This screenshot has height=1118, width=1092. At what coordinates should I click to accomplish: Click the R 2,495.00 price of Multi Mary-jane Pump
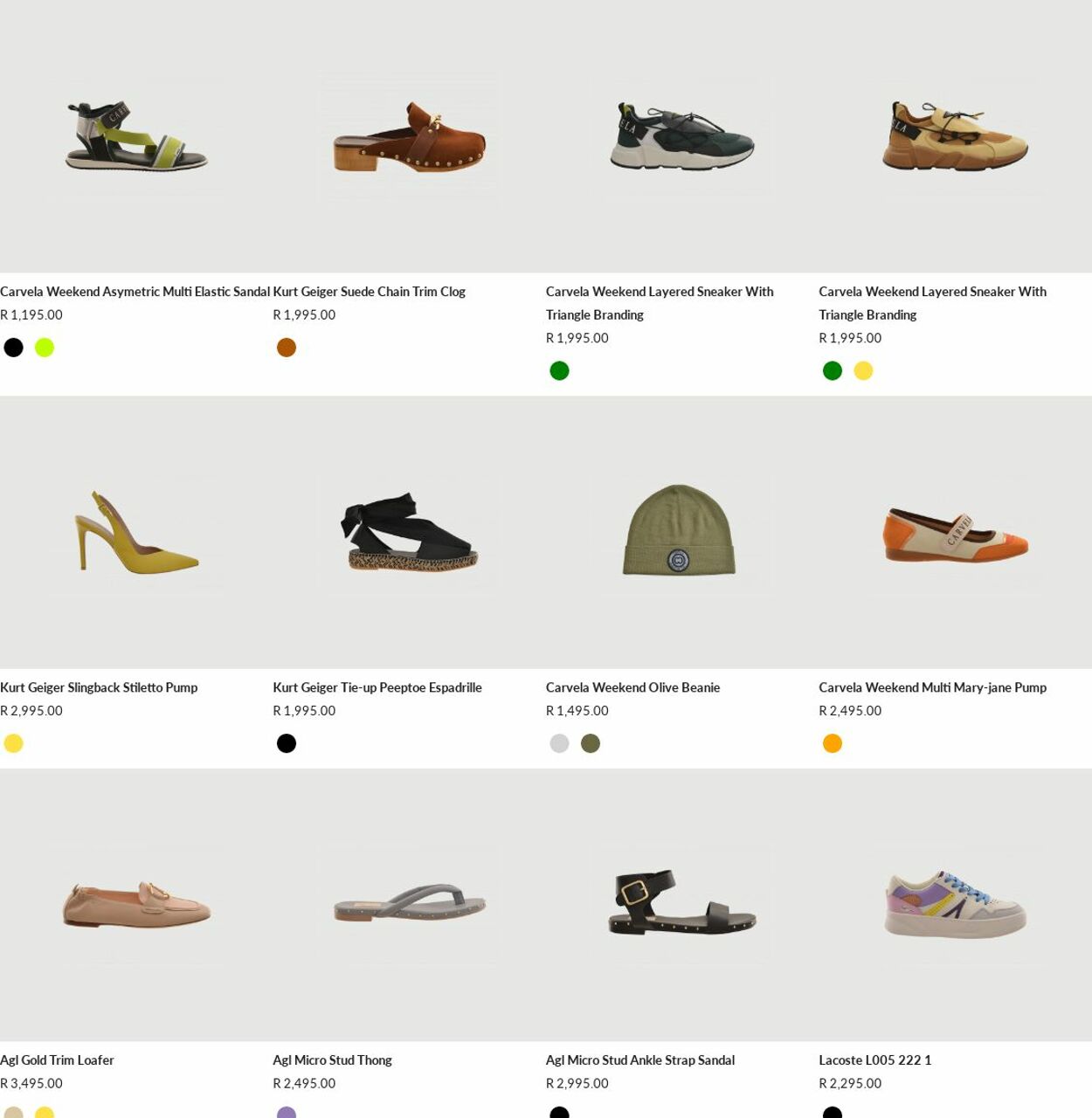point(850,711)
